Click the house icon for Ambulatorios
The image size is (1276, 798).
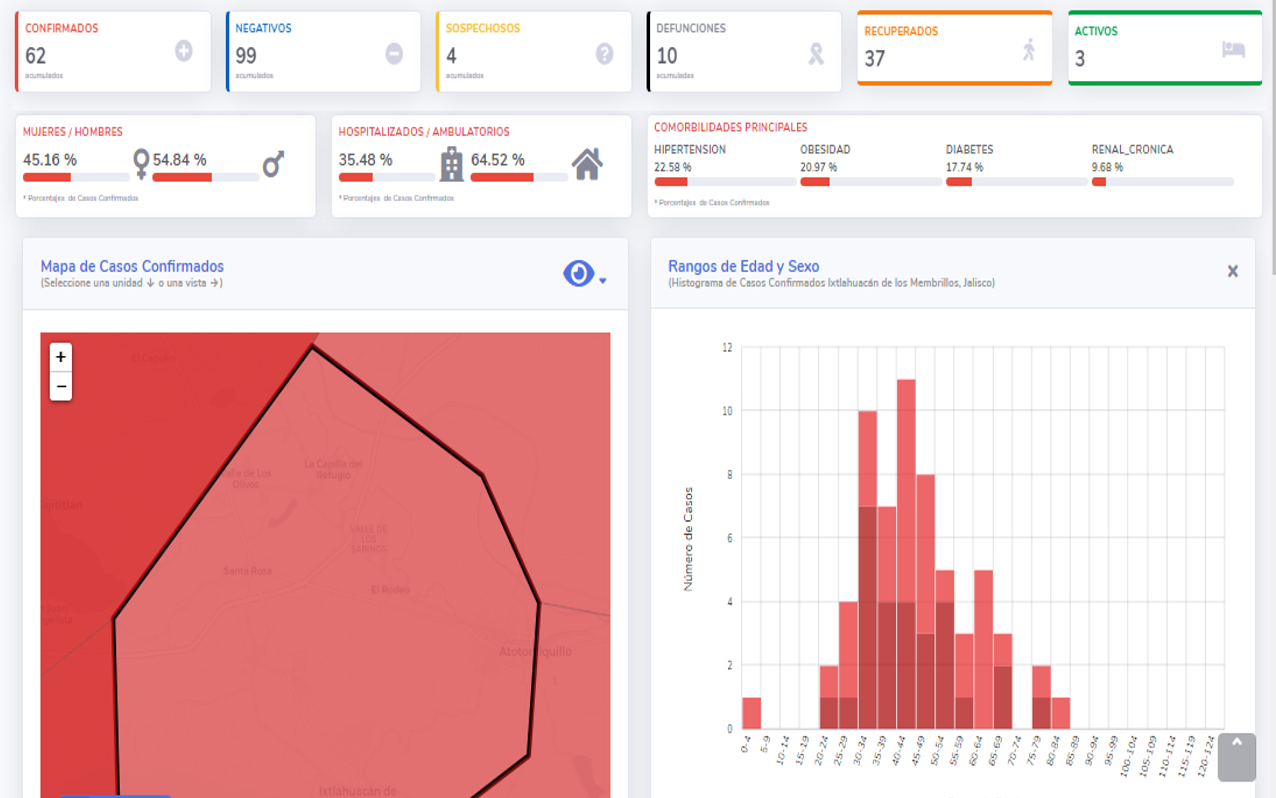point(587,164)
